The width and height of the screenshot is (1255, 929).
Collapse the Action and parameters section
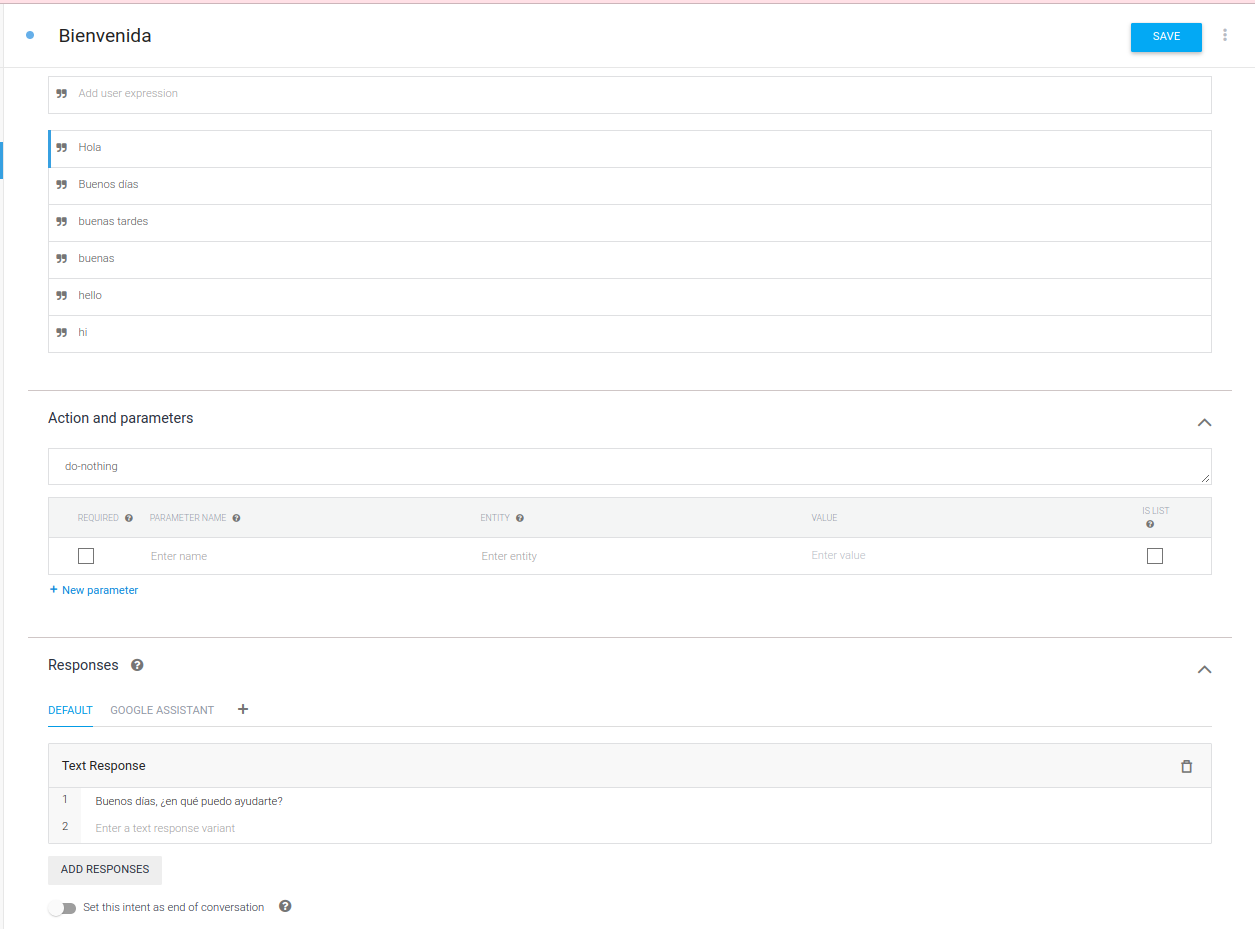tap(1204, 422)
